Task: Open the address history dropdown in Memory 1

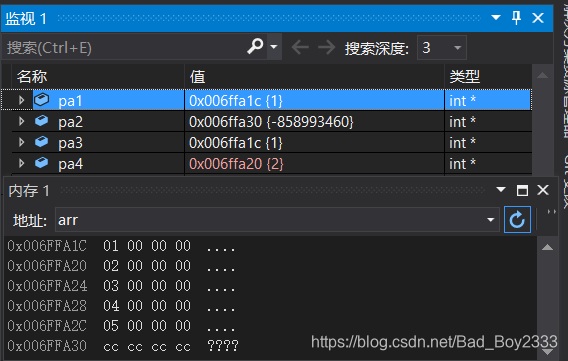Action: [490, 219]
